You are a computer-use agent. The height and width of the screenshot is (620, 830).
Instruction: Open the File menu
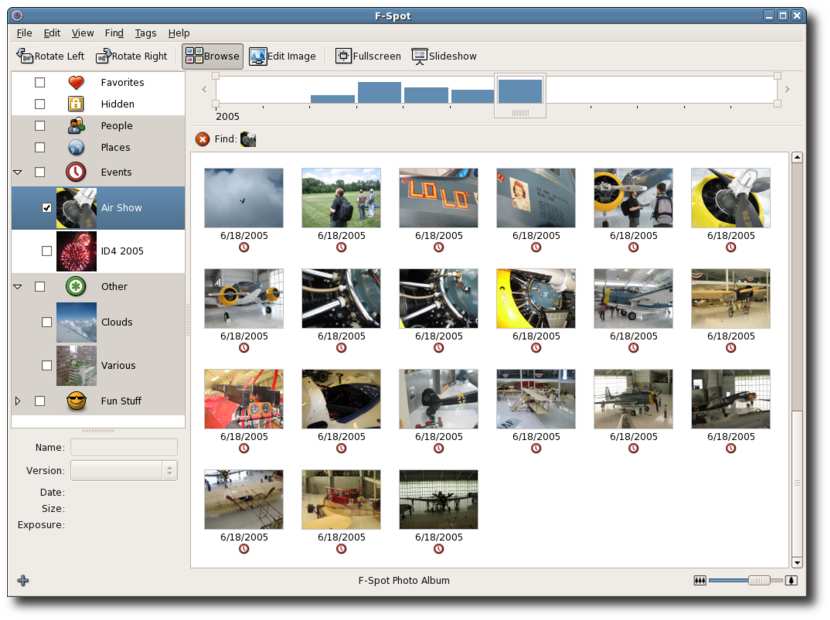tap(24, 33)
